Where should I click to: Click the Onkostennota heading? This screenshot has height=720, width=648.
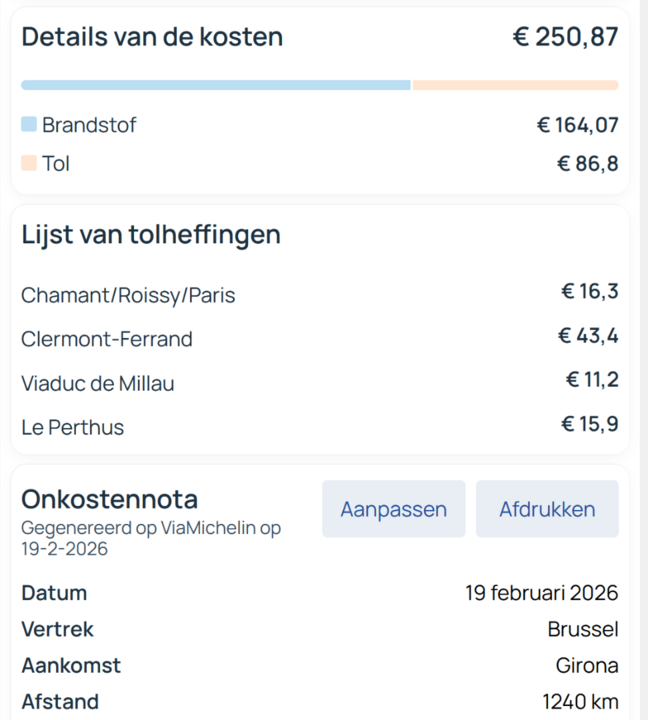(x=110, y=499)
